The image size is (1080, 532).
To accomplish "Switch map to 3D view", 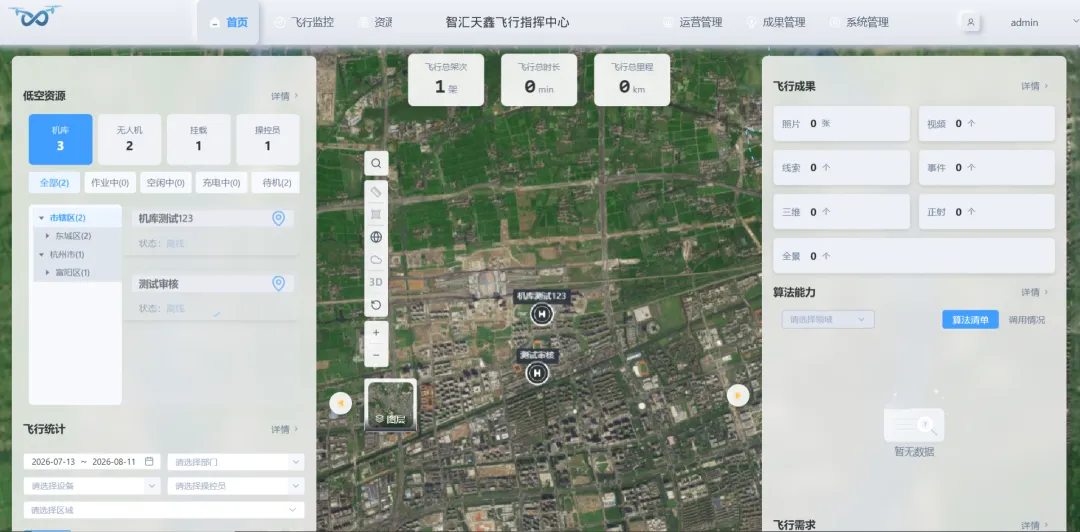I will (376, 282).
